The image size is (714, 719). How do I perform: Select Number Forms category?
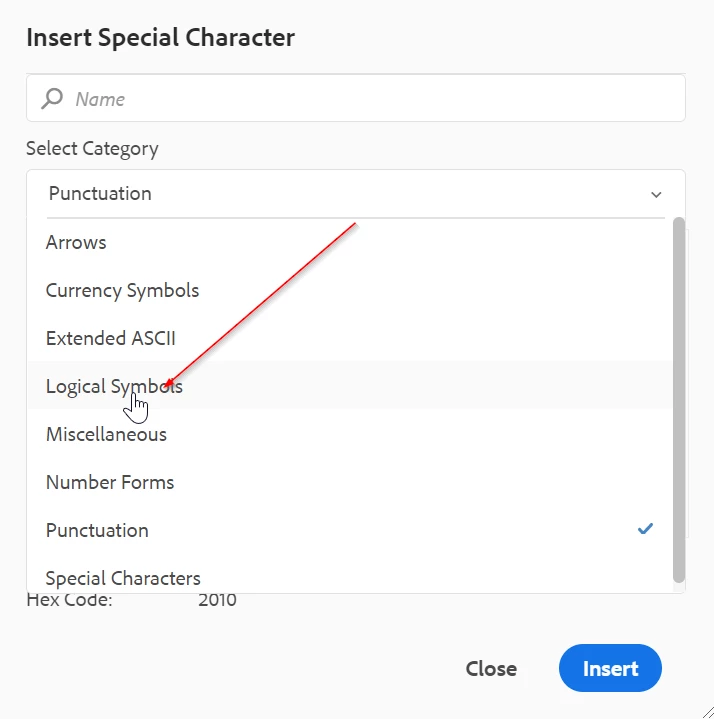click(x=110, y=482)
